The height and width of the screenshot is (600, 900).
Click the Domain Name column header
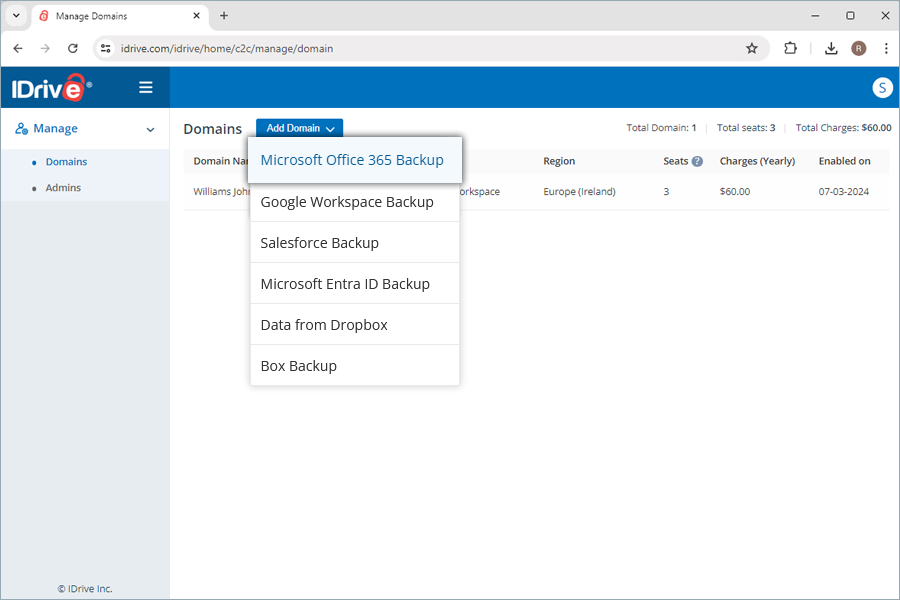coord(220,161)
